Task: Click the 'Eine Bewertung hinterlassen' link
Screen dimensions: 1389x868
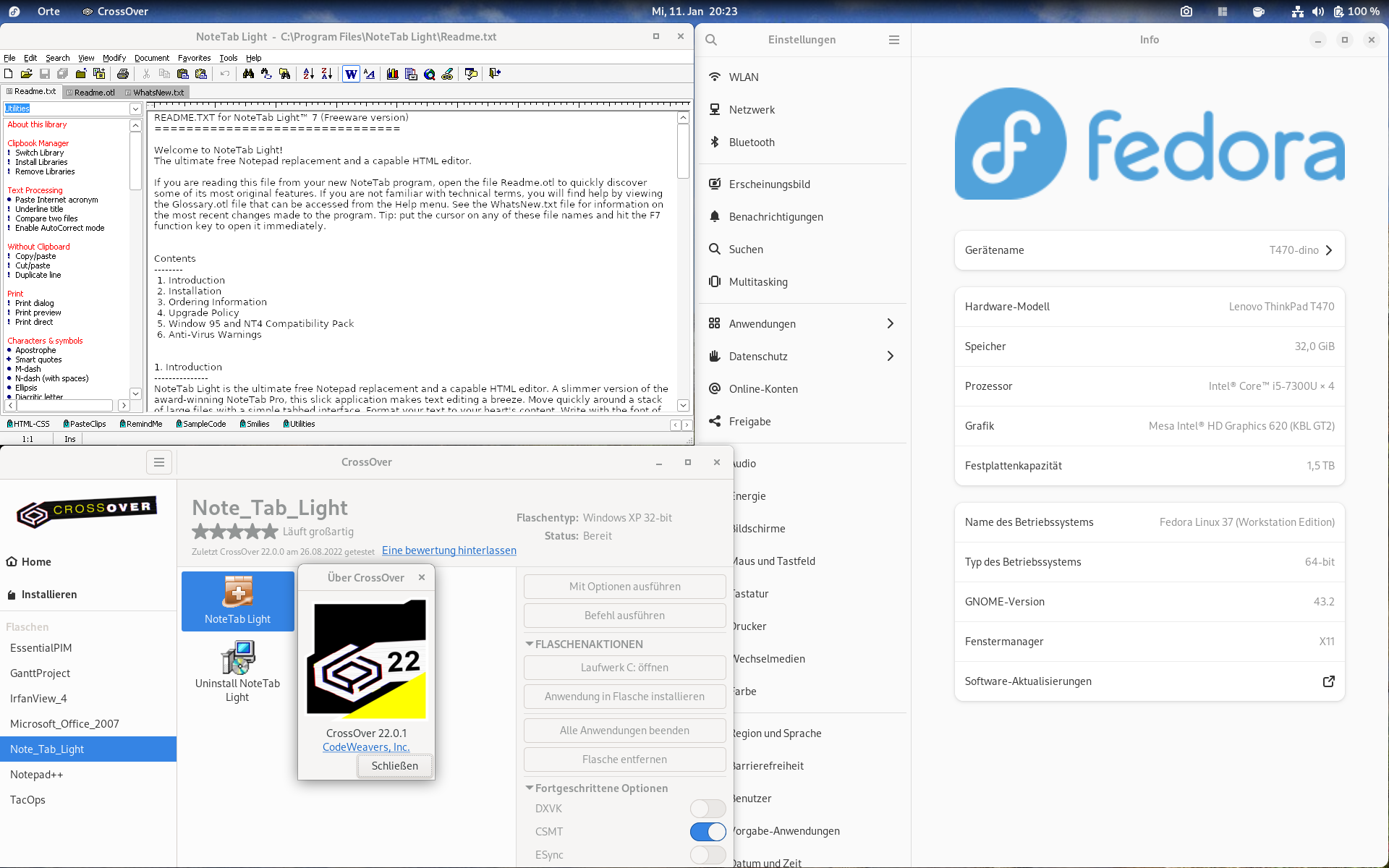Action: [x=449, y=550]
